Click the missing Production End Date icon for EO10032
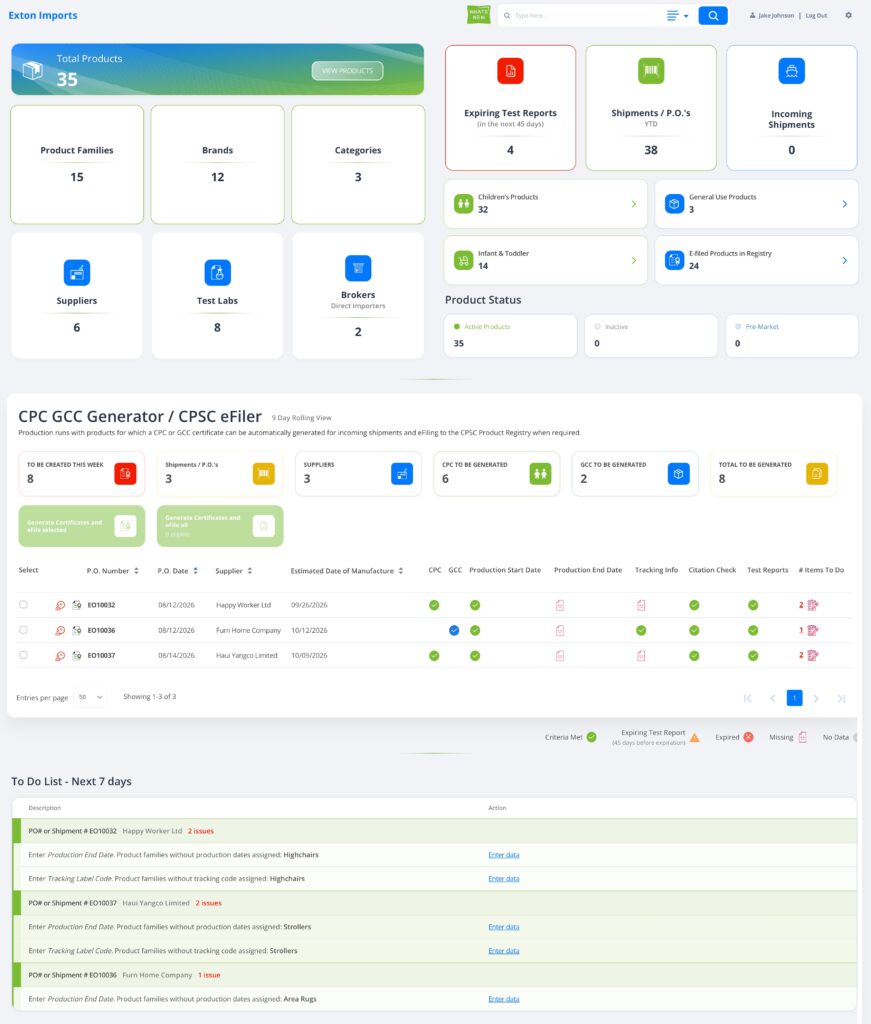The width and height of the screenshot is (871, 1024). [560, 605]
